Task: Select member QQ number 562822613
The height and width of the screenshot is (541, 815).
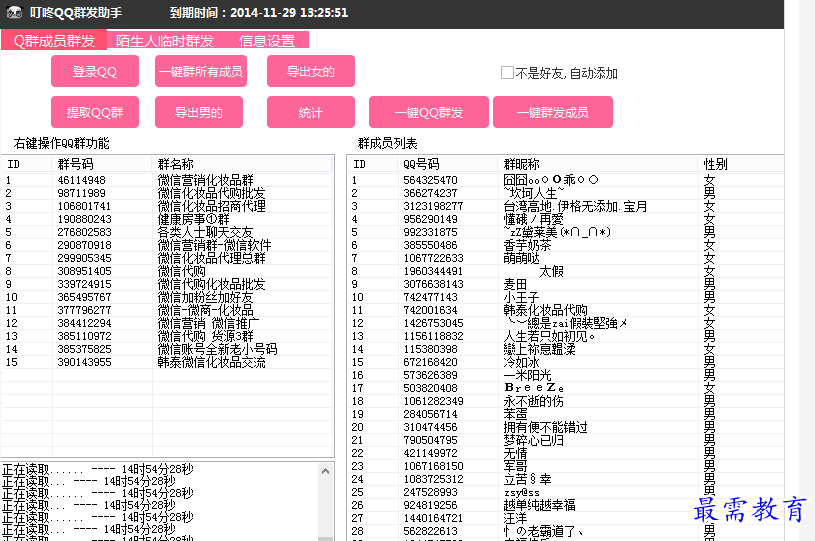Action: (x=430, y=531)
